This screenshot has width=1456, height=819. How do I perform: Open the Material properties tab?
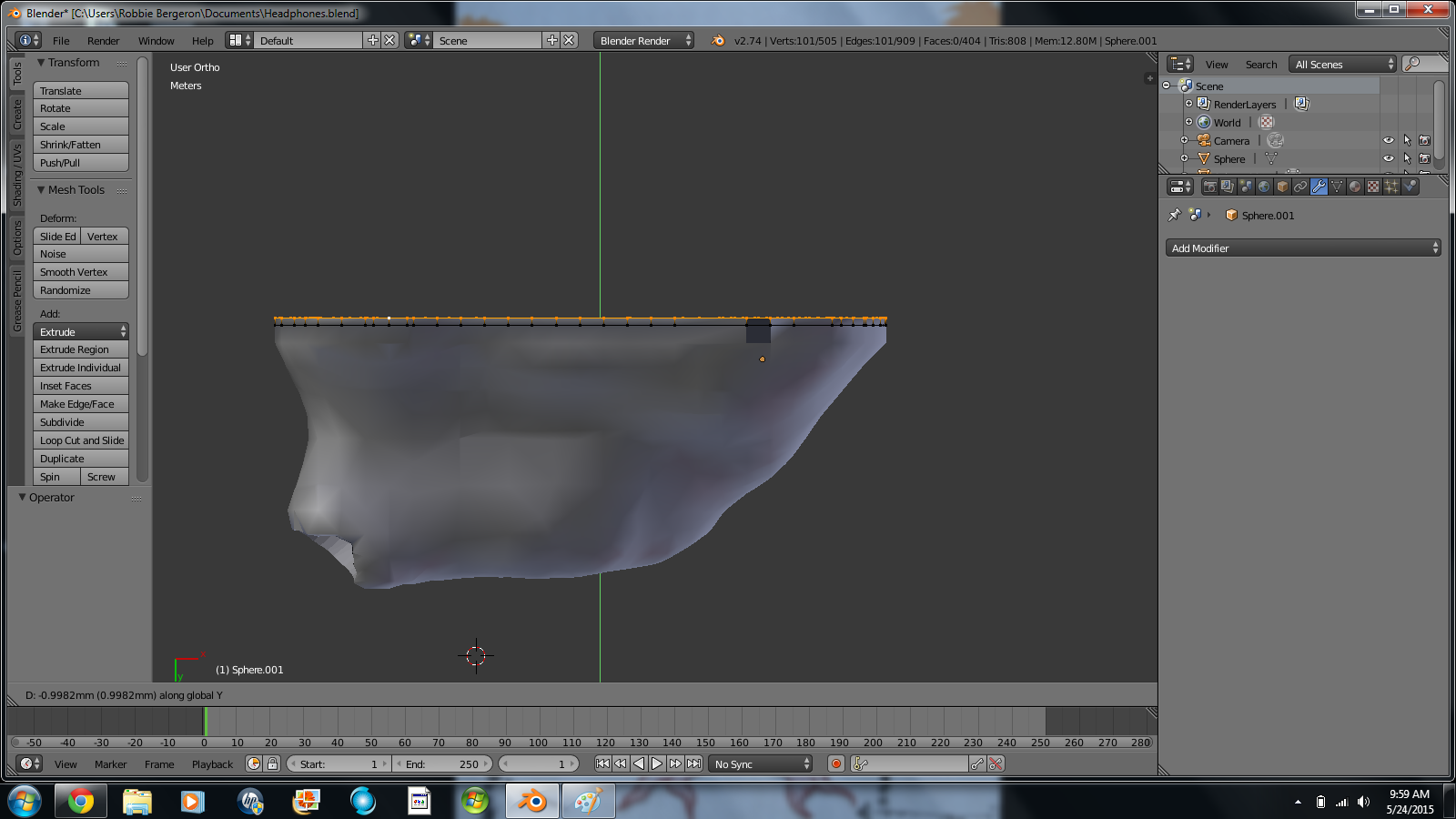point(1355,187)
